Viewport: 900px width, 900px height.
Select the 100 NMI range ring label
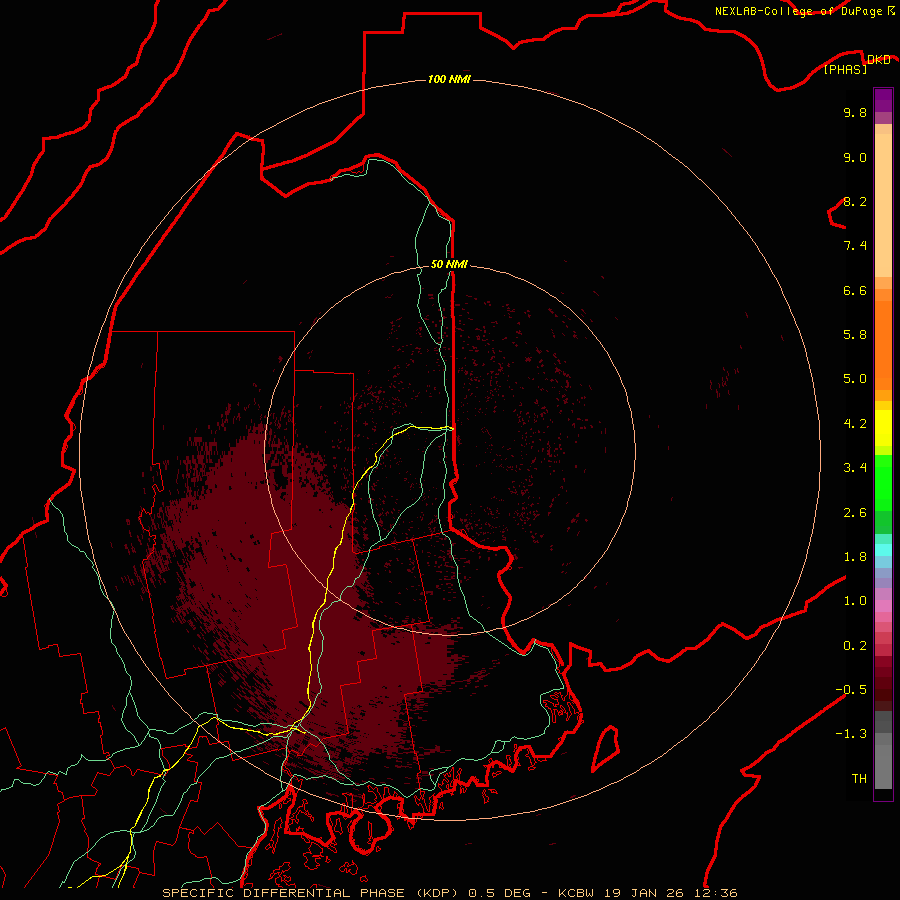[449, 79]
